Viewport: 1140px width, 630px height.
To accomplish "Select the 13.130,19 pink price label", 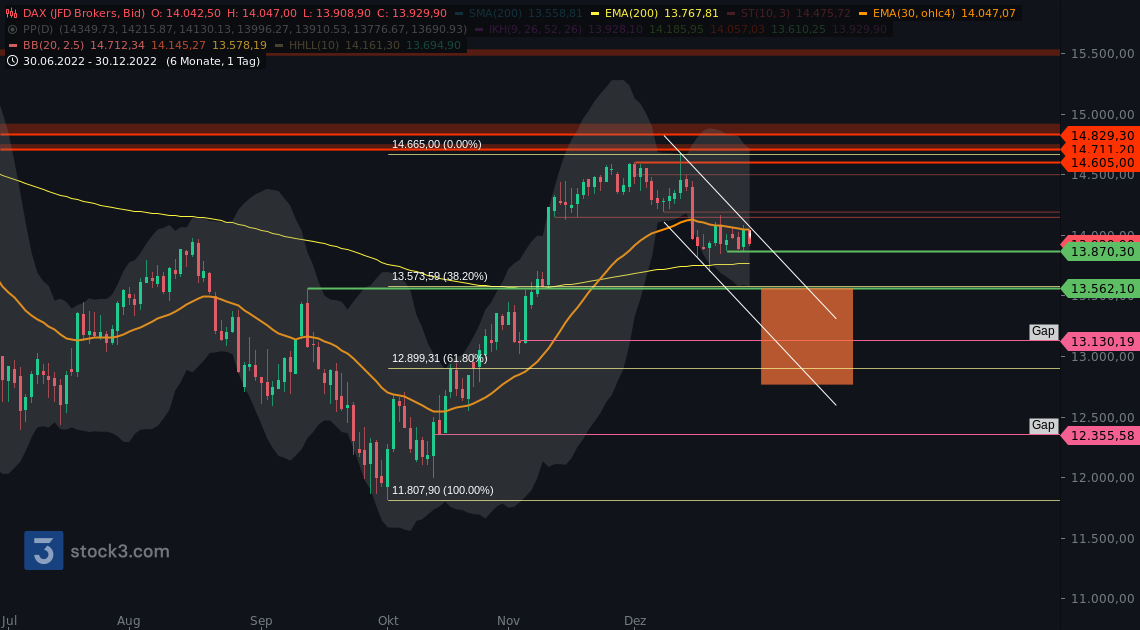I will tap(1101, 341).
